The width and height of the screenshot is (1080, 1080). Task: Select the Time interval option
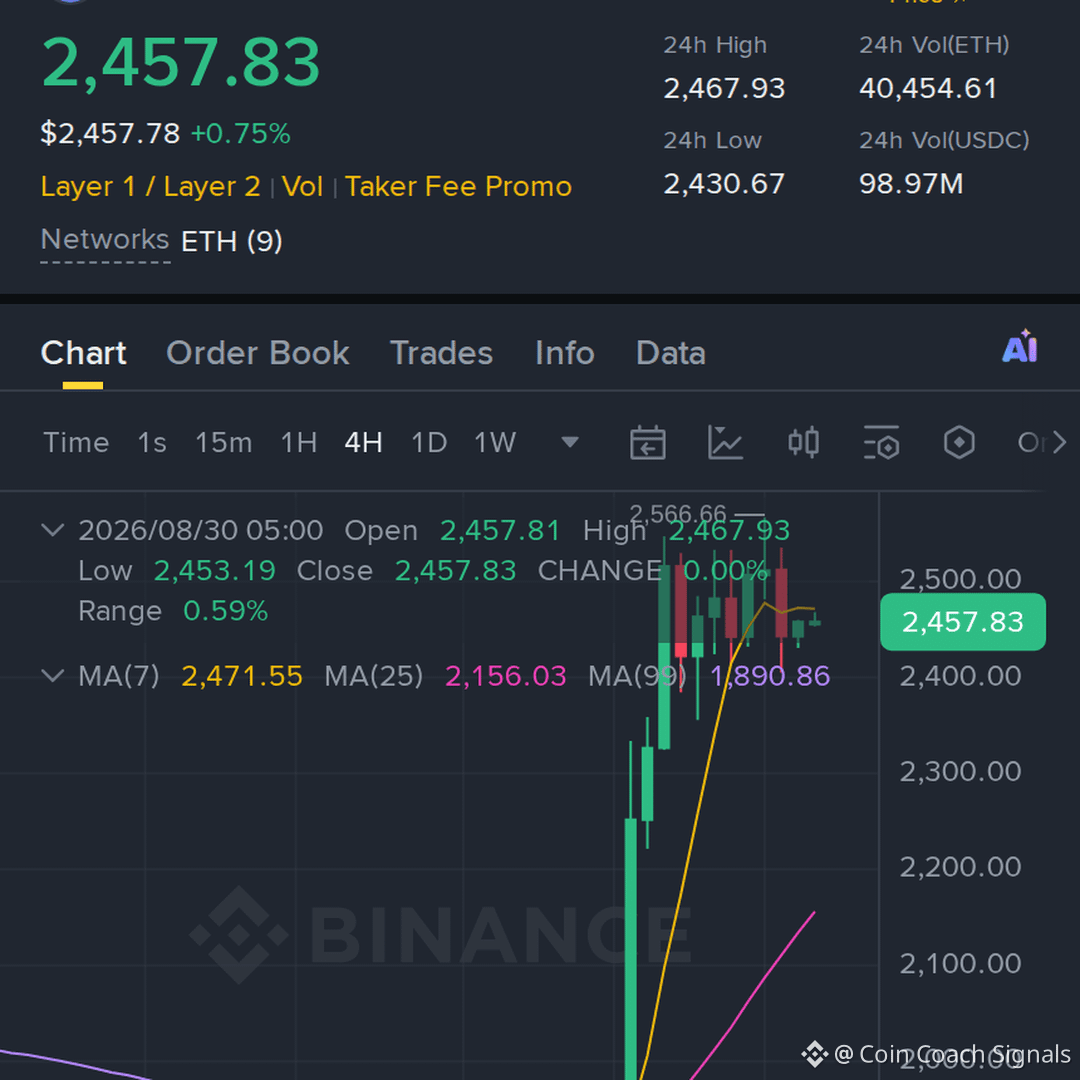click(76, 442)
